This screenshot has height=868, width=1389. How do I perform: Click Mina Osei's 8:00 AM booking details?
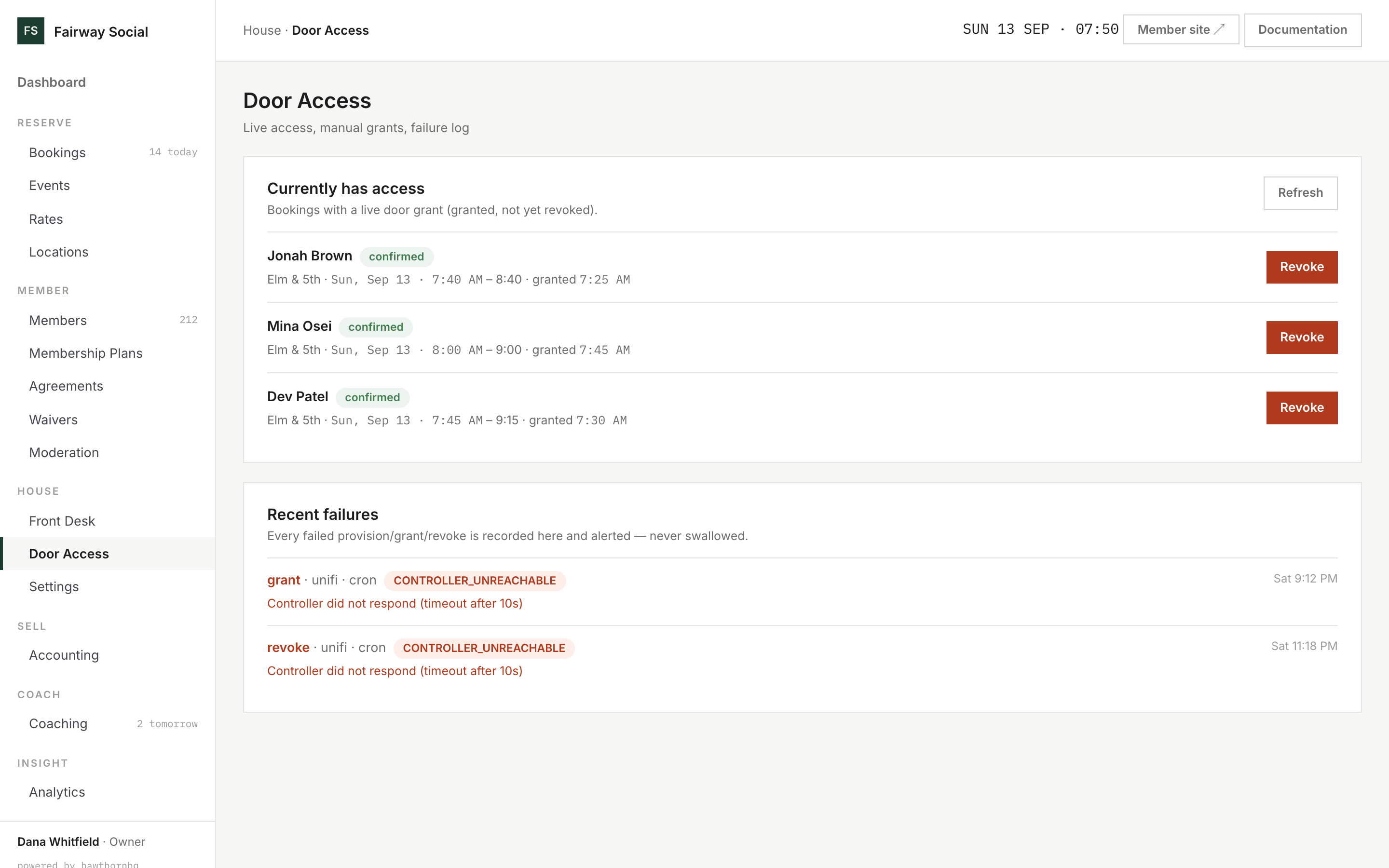tap(448, 350)
